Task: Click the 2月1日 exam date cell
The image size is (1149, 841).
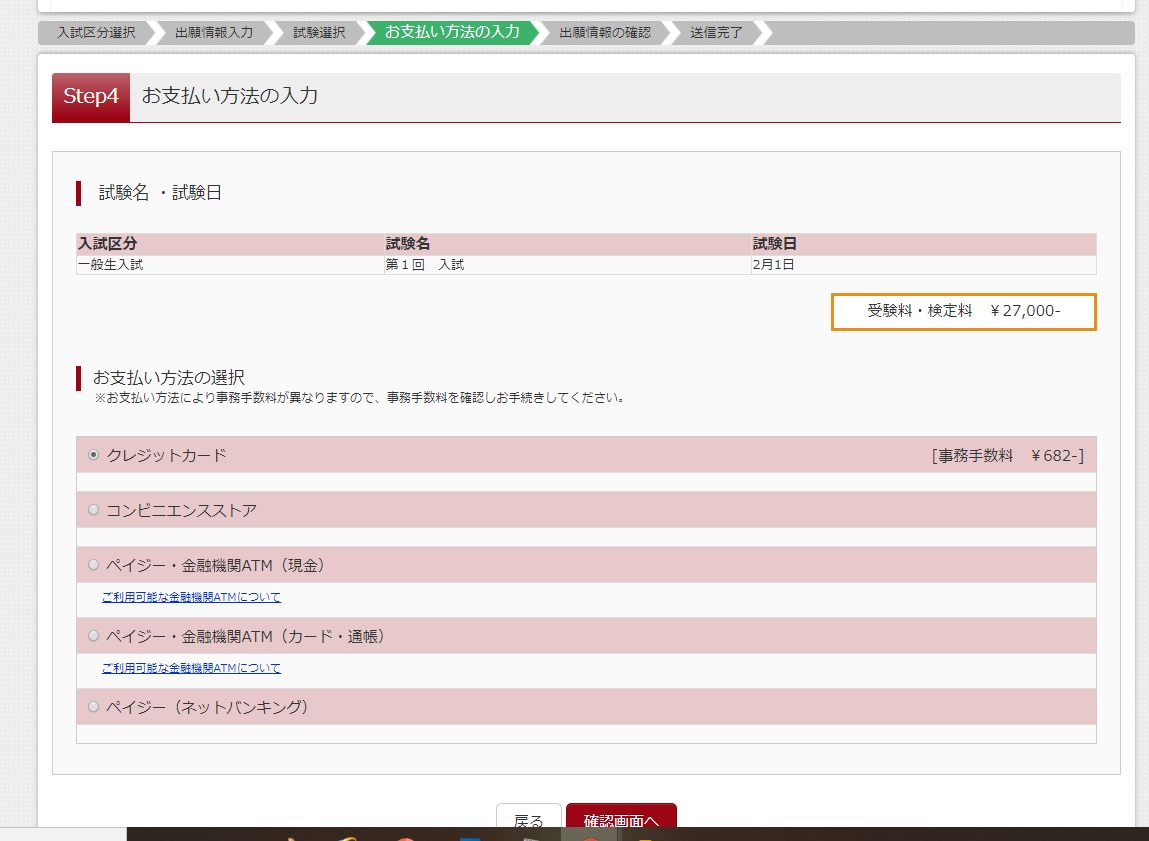Action: click(924, 264)
